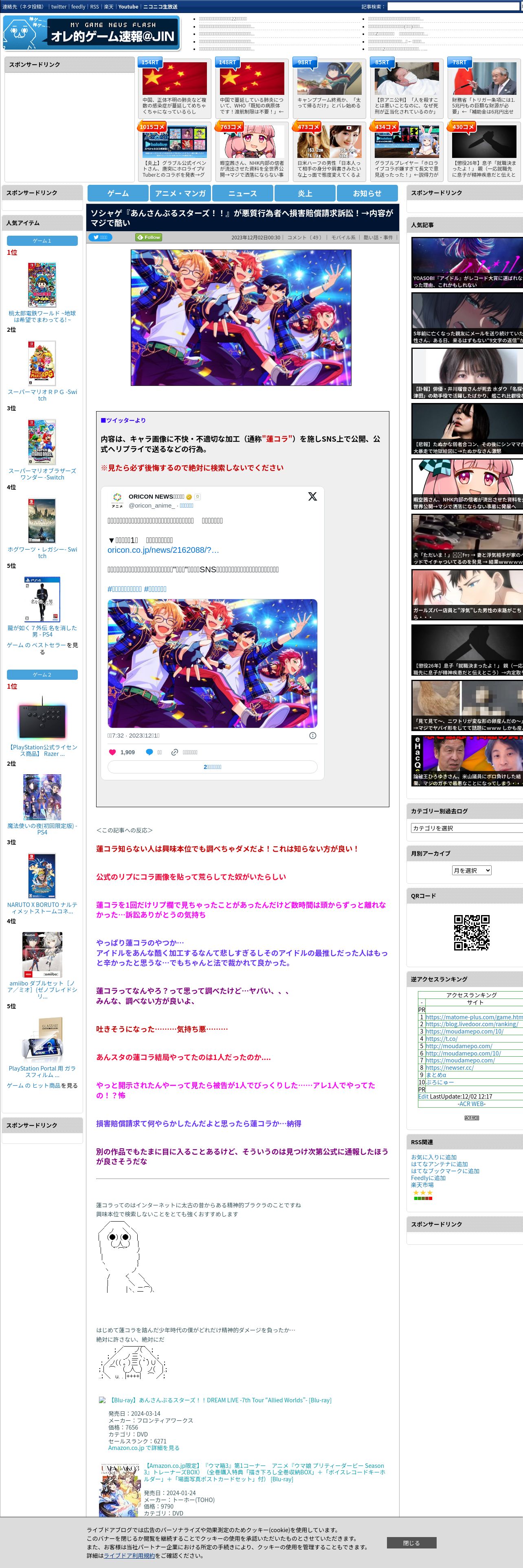Click the 酷い話・事件 category link
The height and width of the screenshot is (1568, 523).
[379, 237]
